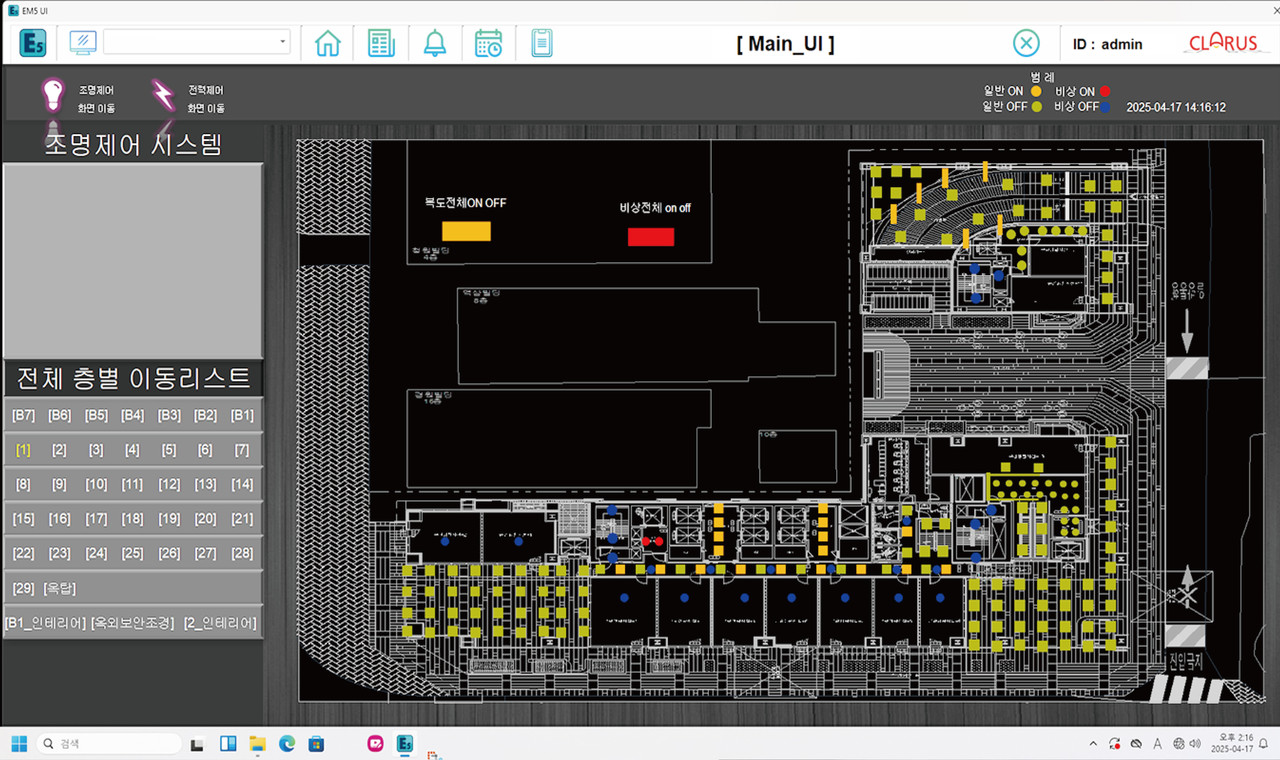Image resolution: width=1280 pixels, height=760 pixels.
Task: Go to the [옥탑] rooftop floor
Action: coord(60,588)
